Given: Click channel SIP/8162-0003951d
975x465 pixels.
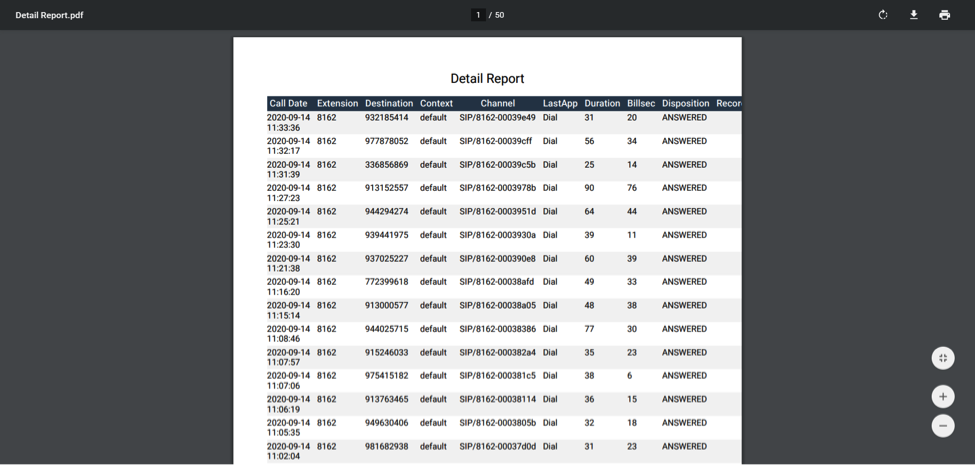Looking at the screenshot, I should tap(497, 211).
